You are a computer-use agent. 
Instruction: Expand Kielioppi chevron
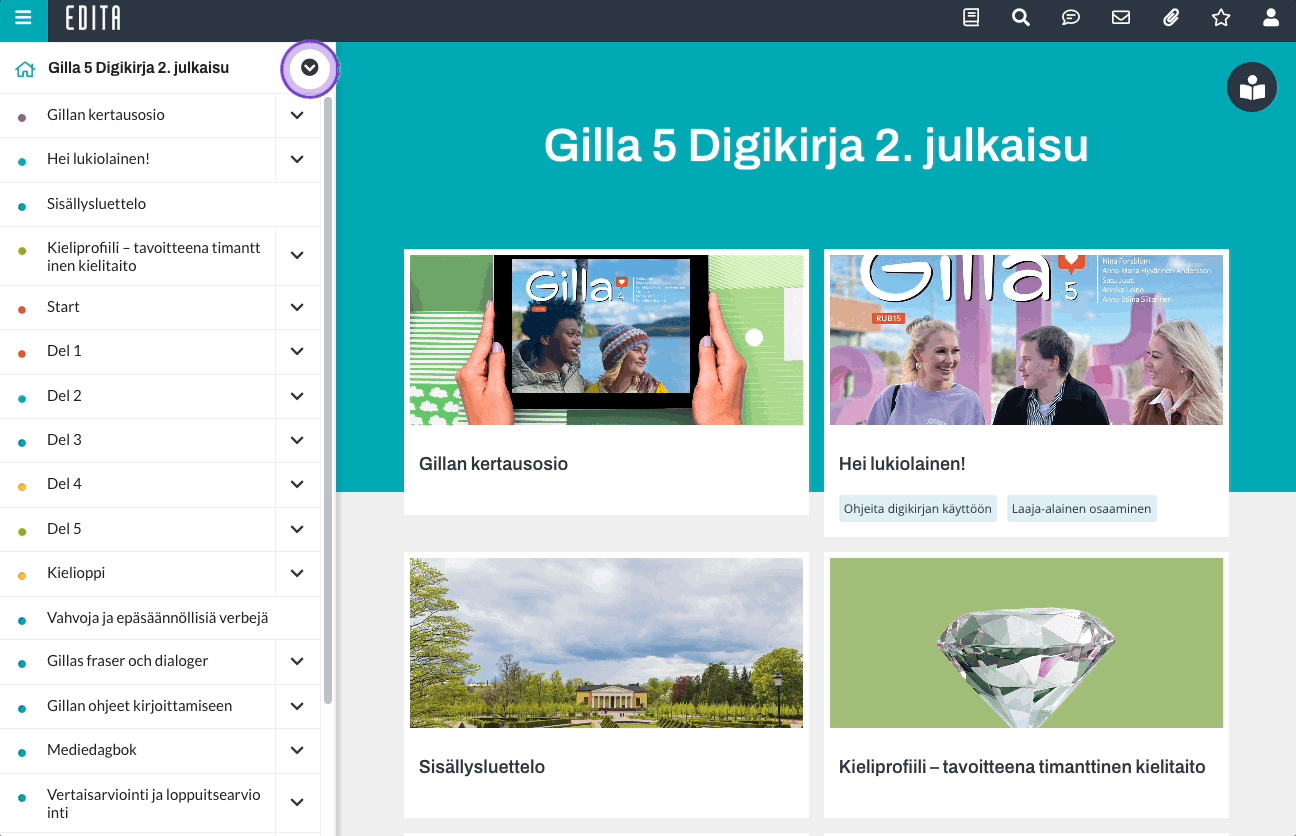(x=297, y=573)
